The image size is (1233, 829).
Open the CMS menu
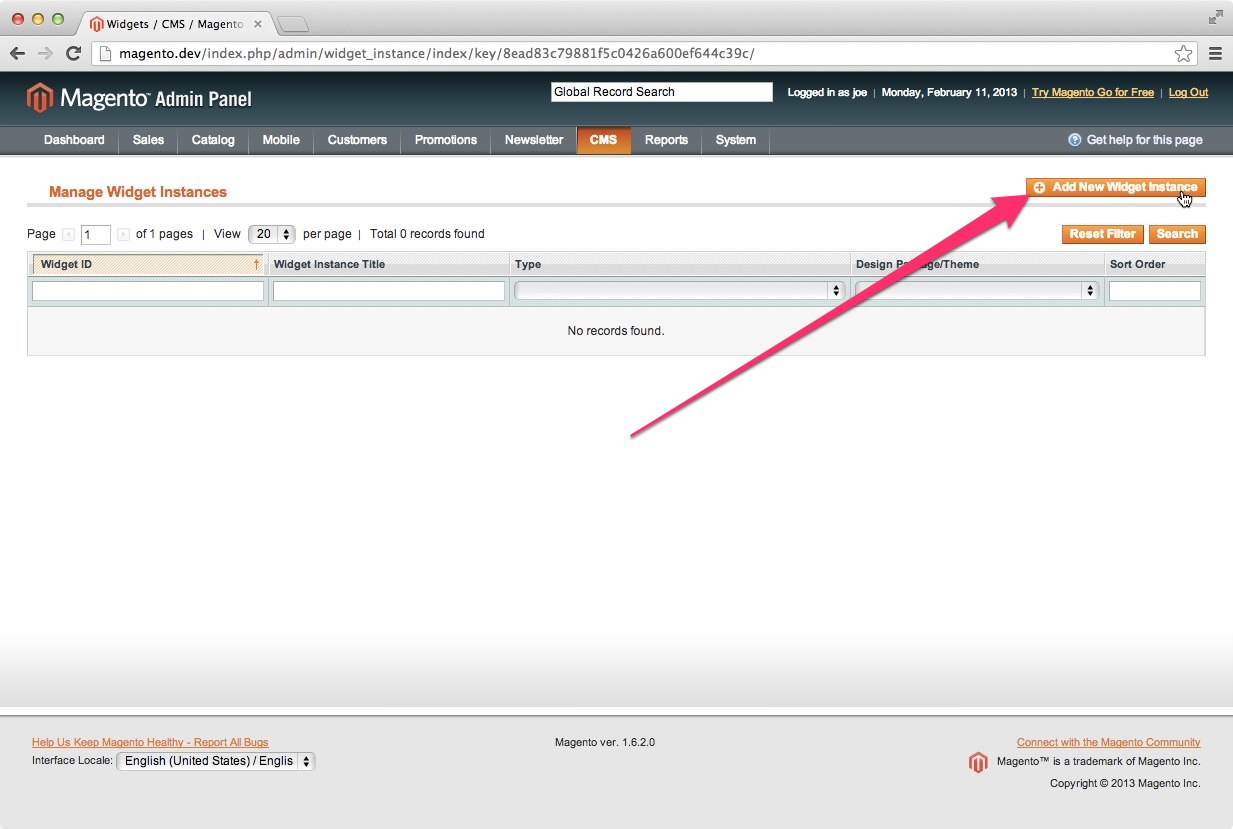603,140
